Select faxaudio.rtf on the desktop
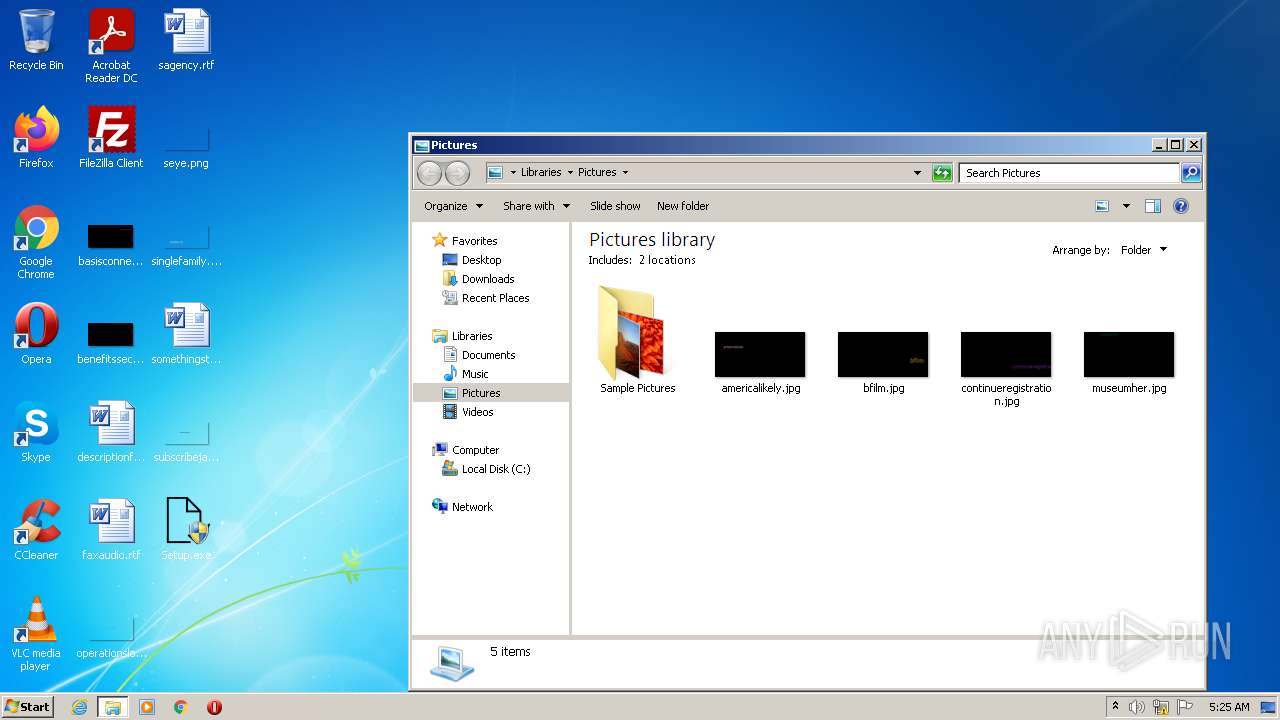This screenshot has width=1280, height=720. click(111, 530)
